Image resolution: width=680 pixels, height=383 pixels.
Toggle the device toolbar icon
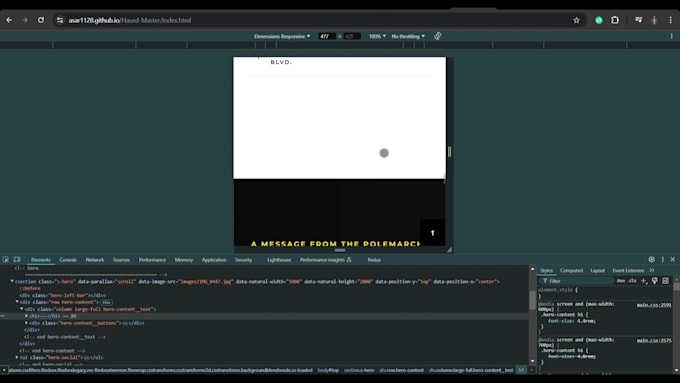(x=17, y=259)
